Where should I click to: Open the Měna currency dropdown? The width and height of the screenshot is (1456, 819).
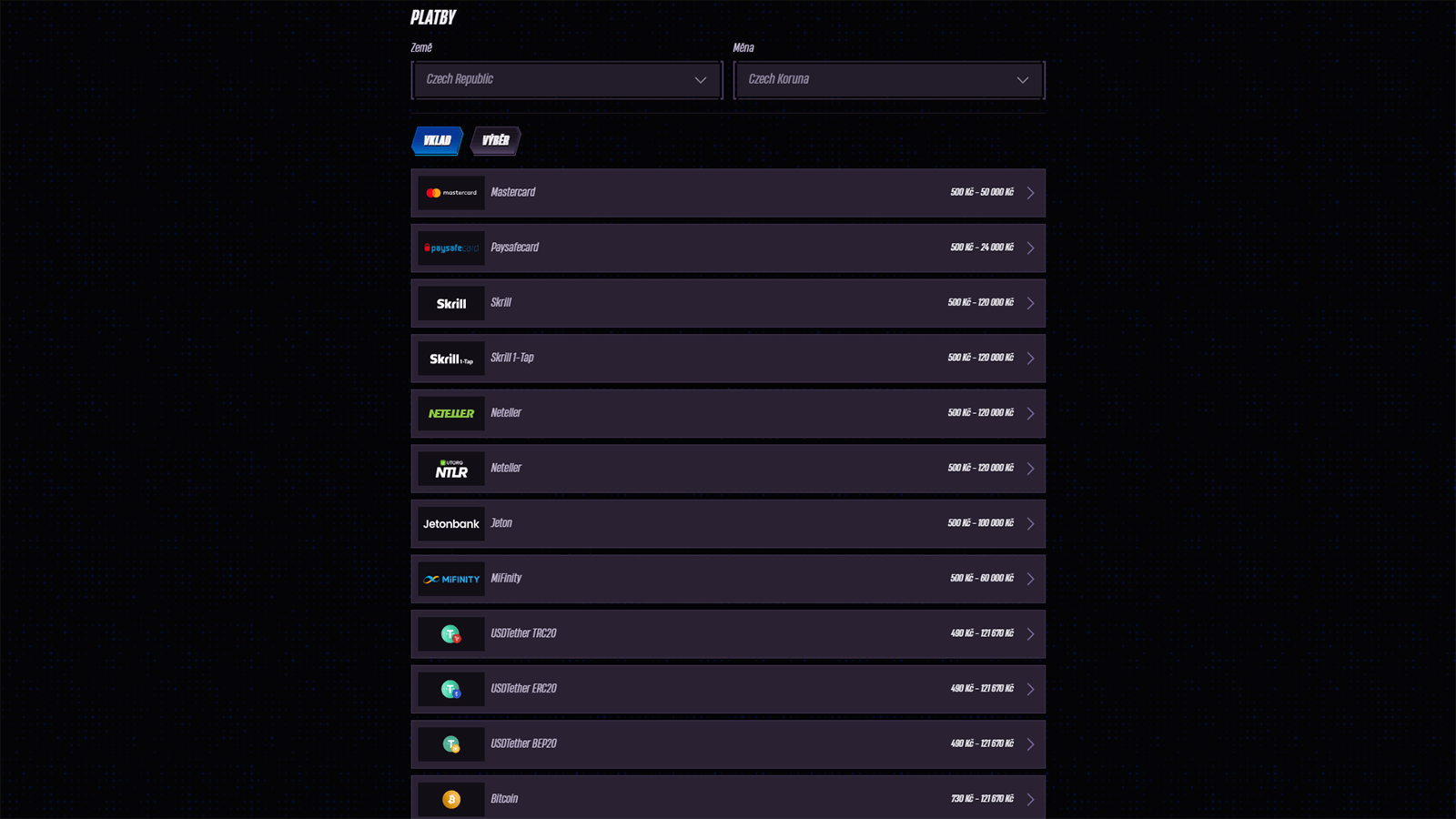pos(889,80)
